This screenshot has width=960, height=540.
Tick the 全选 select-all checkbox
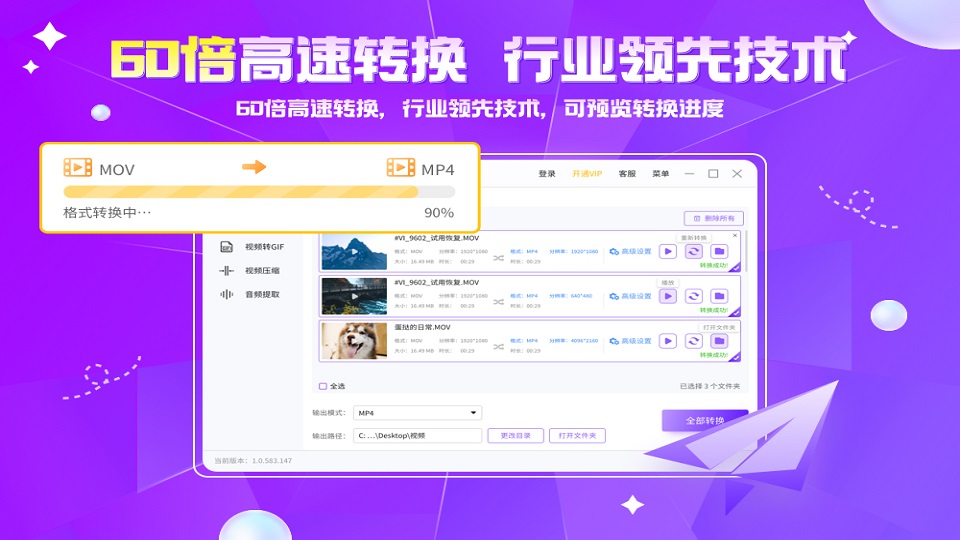coord(323,386)
